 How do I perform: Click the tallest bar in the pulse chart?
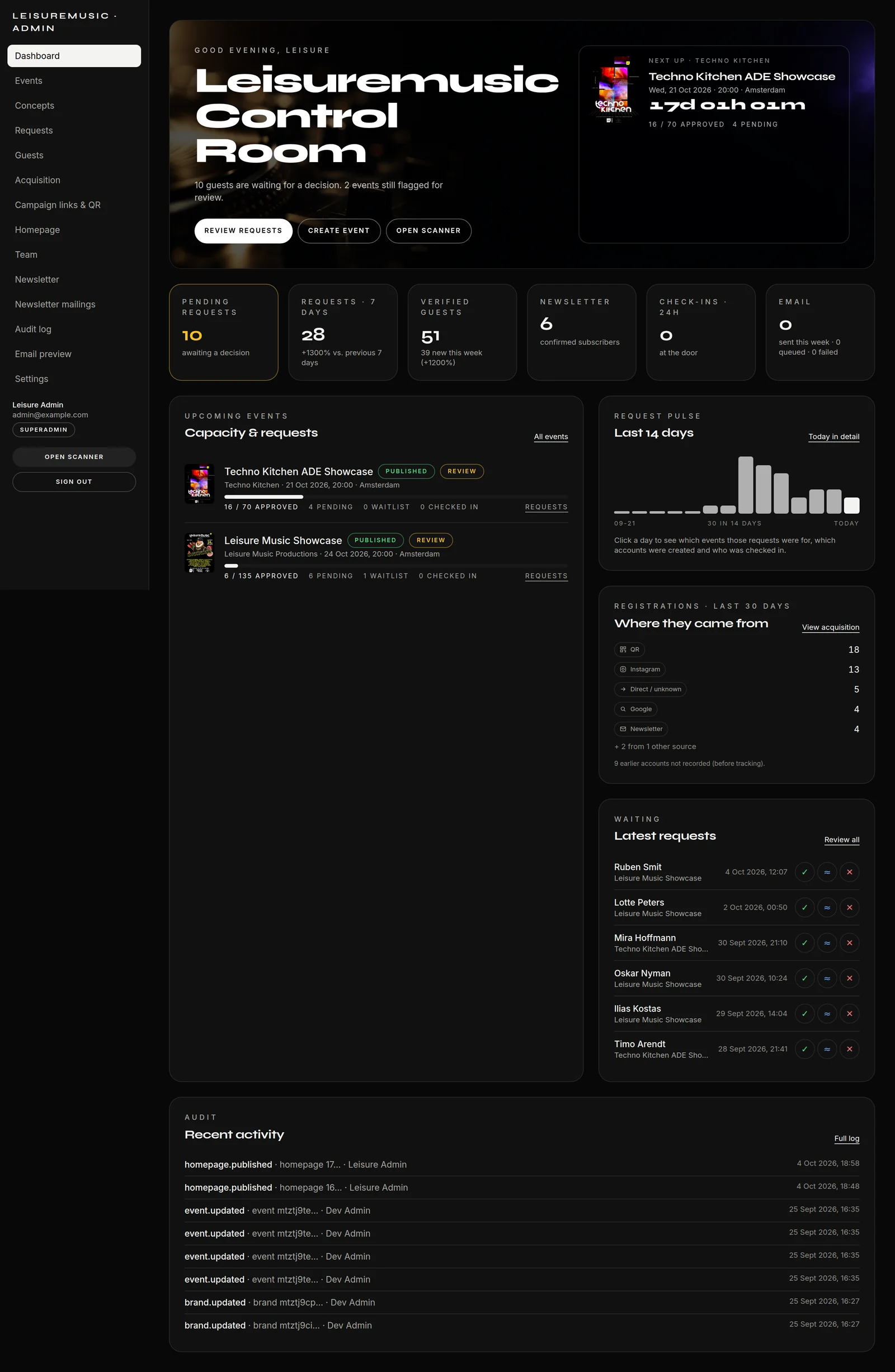tap(746, 485)
